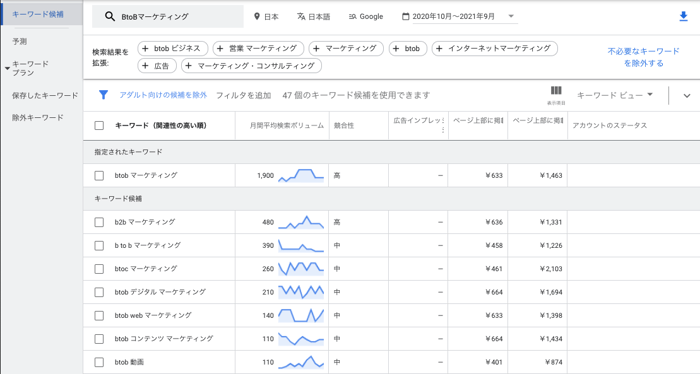This screenshot has height=374, width=700.
Task: Sort by キーワード（関連性の高い順） header
Action: pyautogui.click(x=161, y=125)
